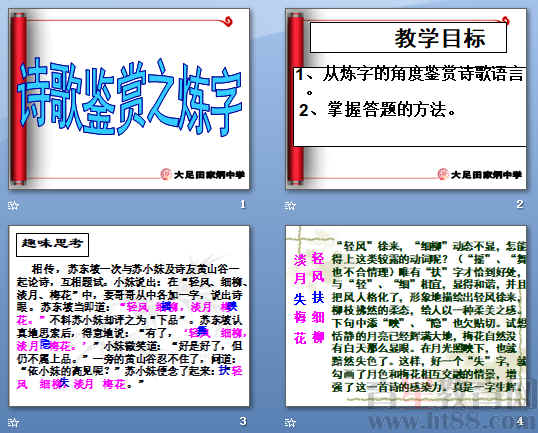The image size is (538, 433).
Task: Click 大足田家炳中学 logo on slide 2
Action: 480,175
